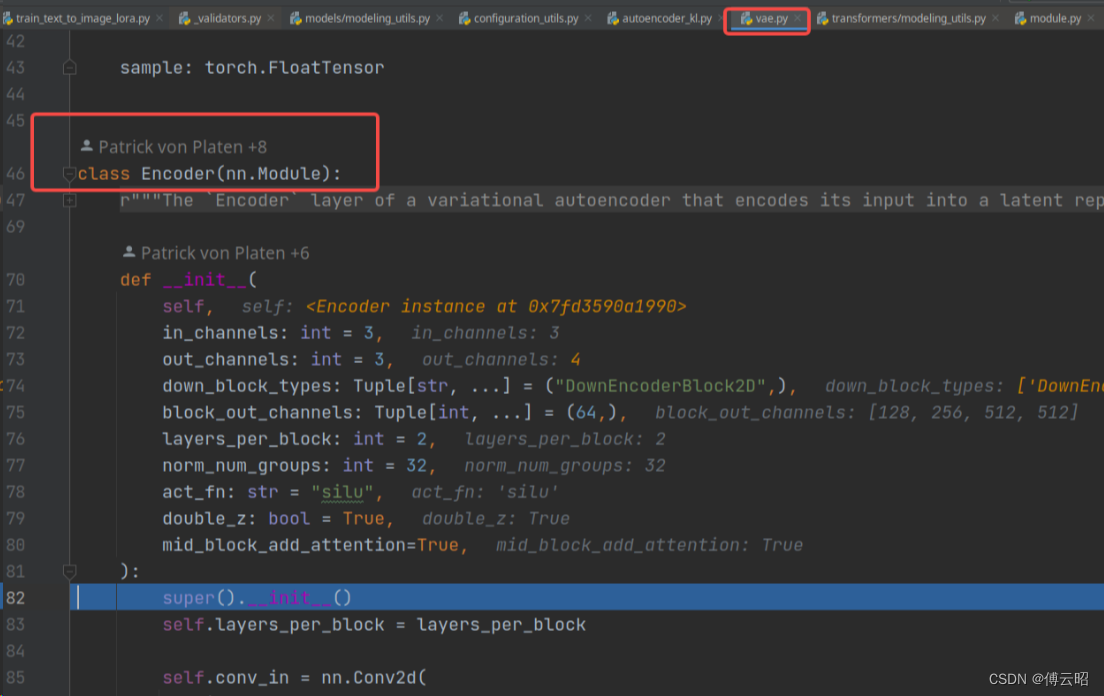The height and width of the screenshot is (696, 1104).
Task: Click the Python icon on train_text_to_image_lora.py tab
Action: [9, 17]
